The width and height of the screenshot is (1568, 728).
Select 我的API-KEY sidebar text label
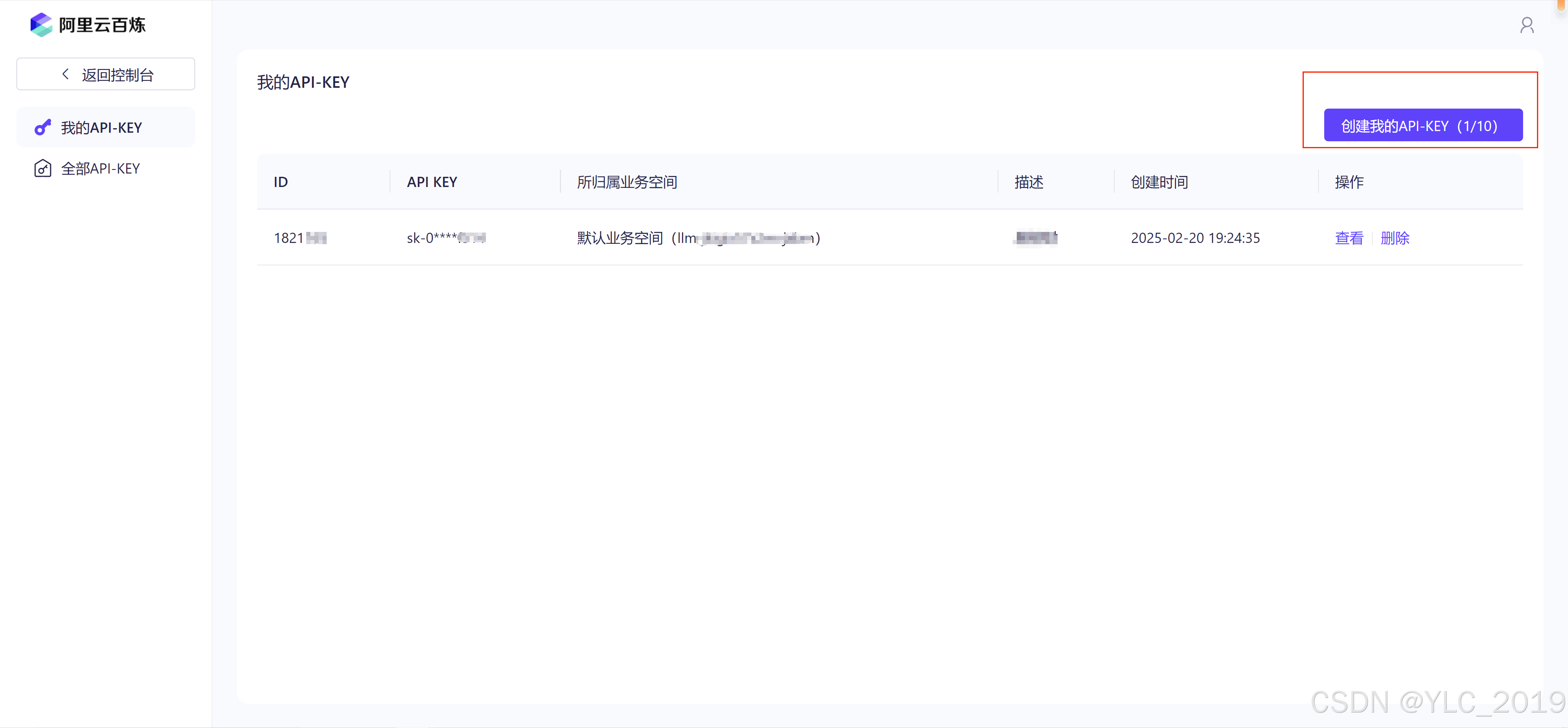101,128
